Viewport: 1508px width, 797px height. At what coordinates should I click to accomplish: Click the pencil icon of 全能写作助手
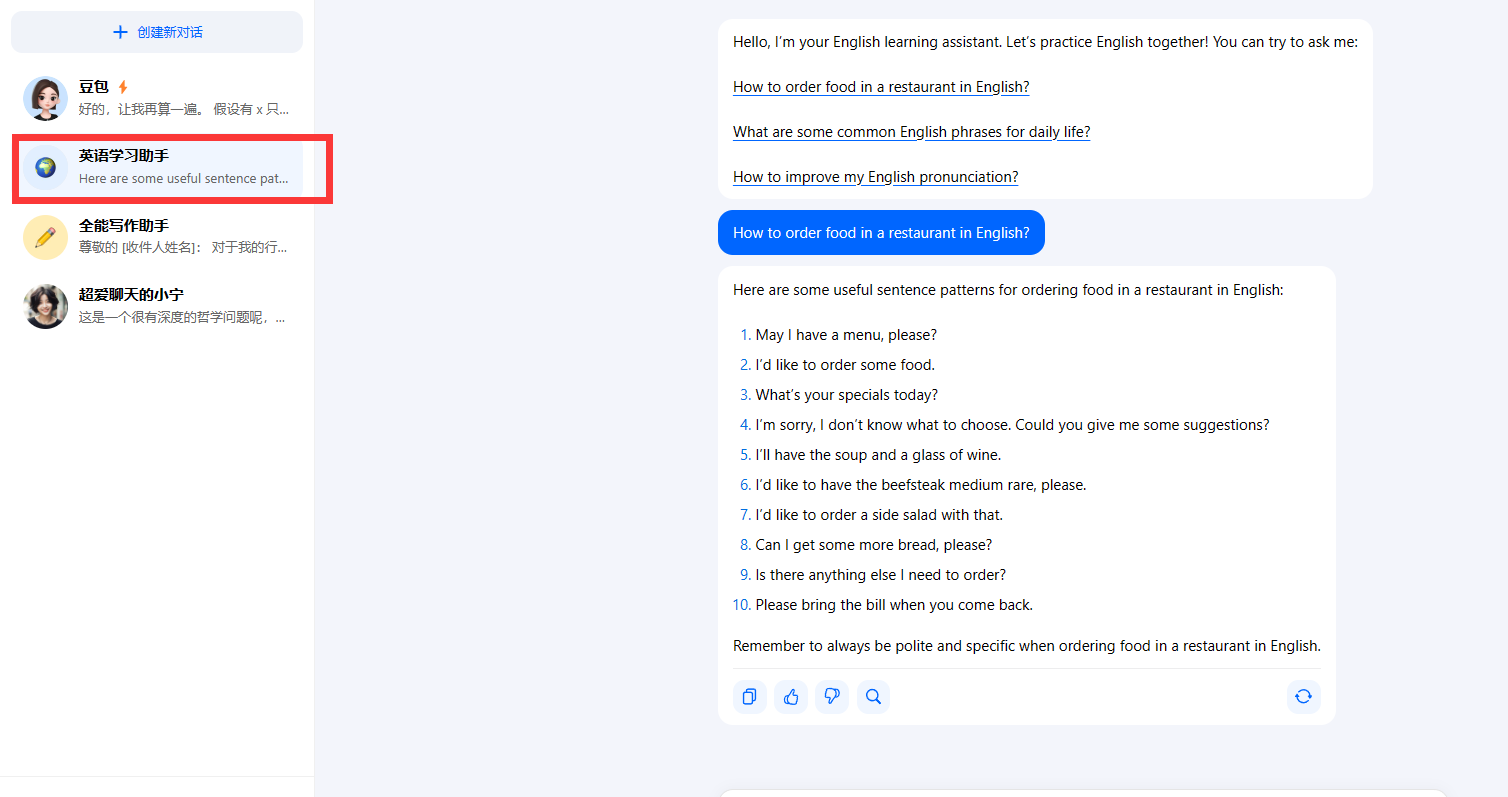pos(45,237)
